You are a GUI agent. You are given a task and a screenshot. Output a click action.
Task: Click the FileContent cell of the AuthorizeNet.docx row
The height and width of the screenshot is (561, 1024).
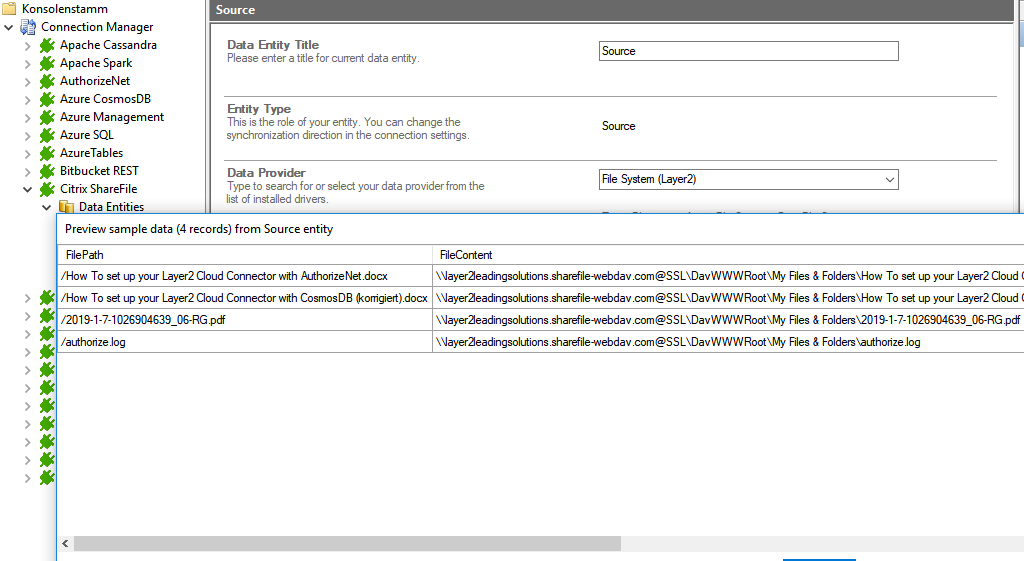click(x=728, y=276)
